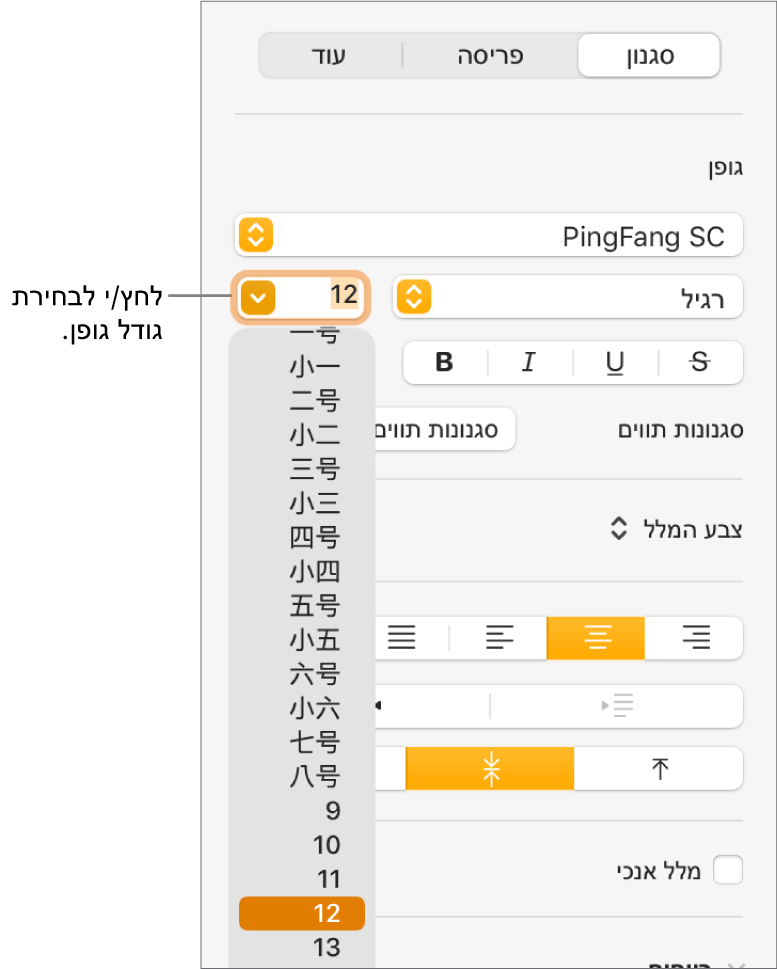Align text to the left

pos(499,637)
